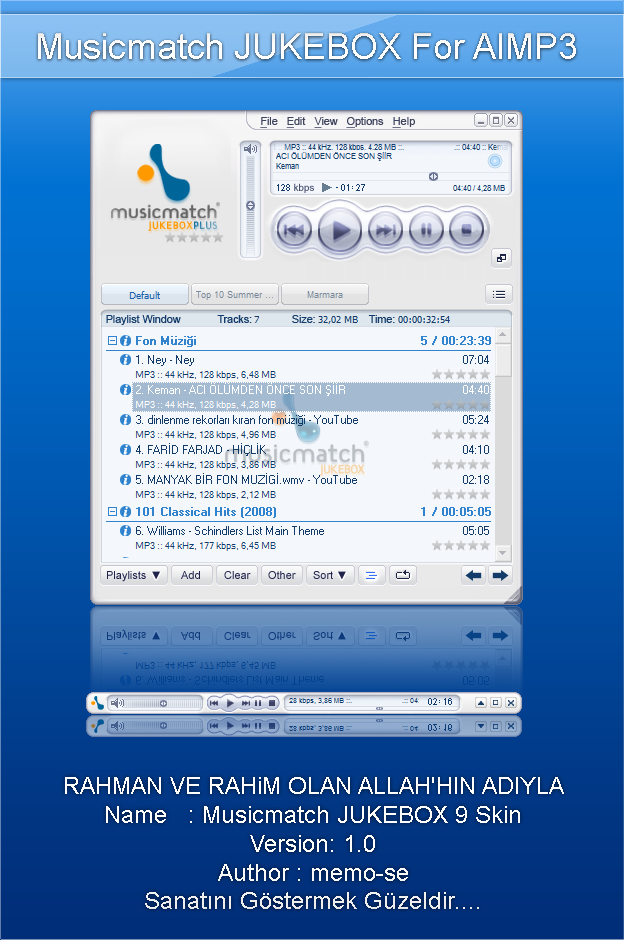
Task: Set star rating for 3. dinlenme rekorları track
Action: tap(461, 435)
